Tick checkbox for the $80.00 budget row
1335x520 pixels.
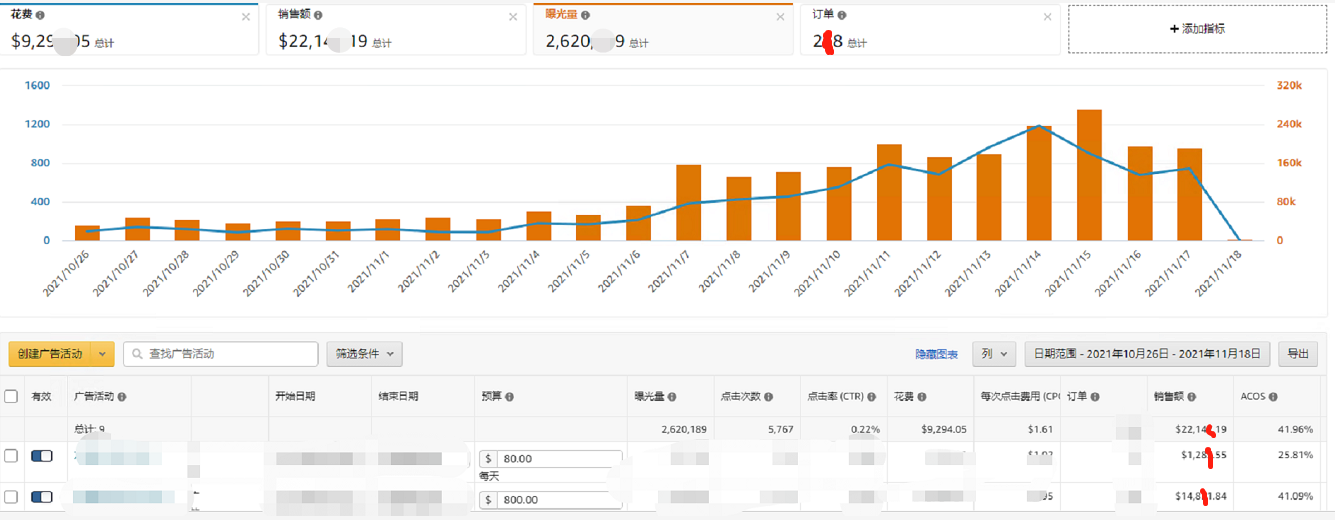tap(11, 456)
